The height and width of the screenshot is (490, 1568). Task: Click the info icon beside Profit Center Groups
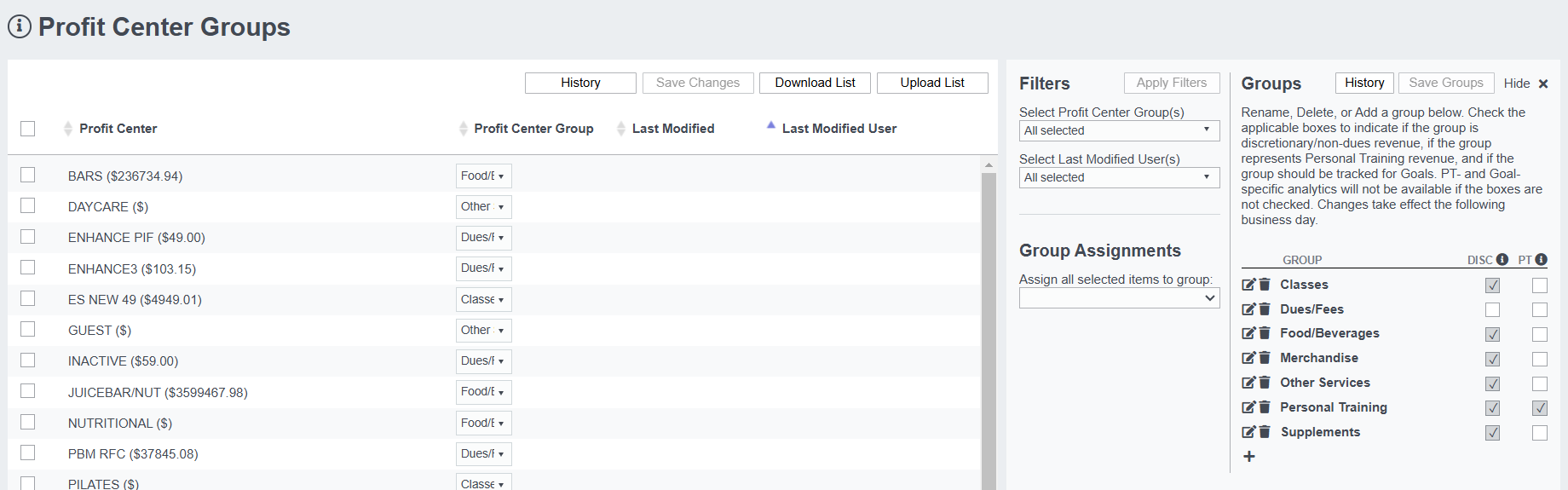point(19,26)
